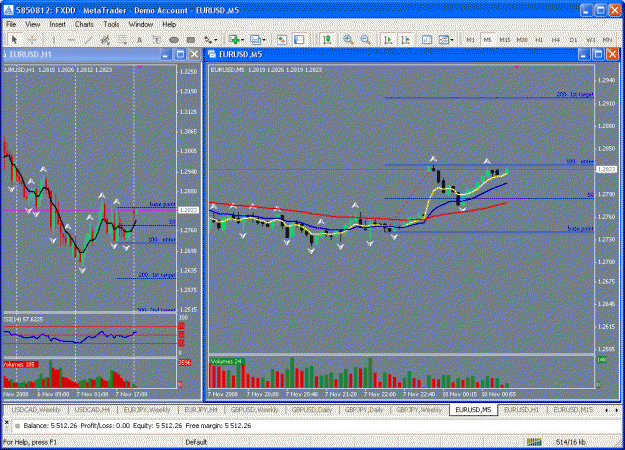625x450 pixels.
Task: Choose the equidistant channel tool
Action: (105, 39)
